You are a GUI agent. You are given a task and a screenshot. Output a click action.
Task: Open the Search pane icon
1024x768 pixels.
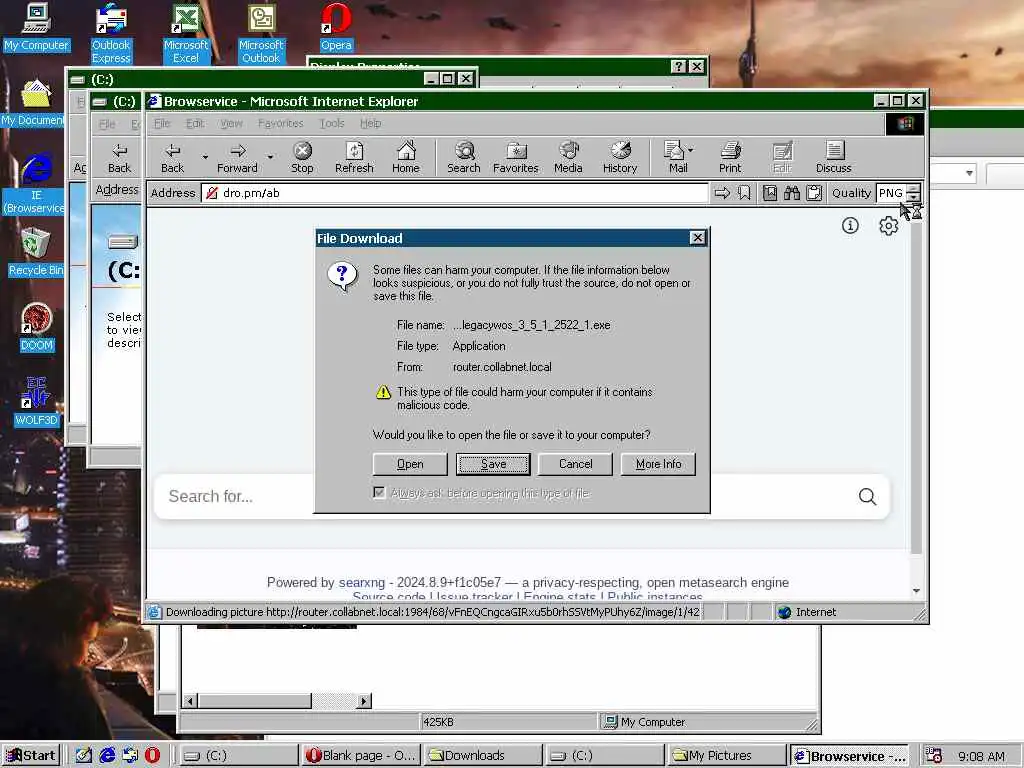(x=464, y=157)
